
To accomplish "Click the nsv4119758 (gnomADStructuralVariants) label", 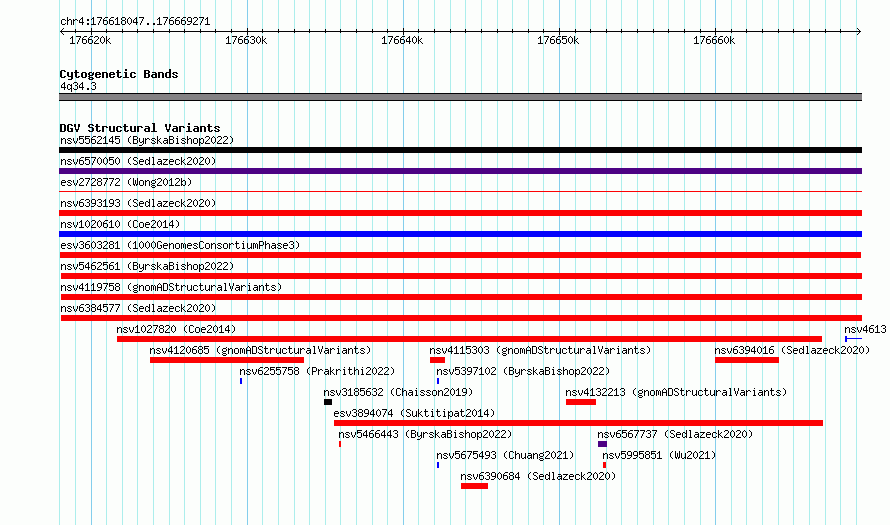I will 171,287.
